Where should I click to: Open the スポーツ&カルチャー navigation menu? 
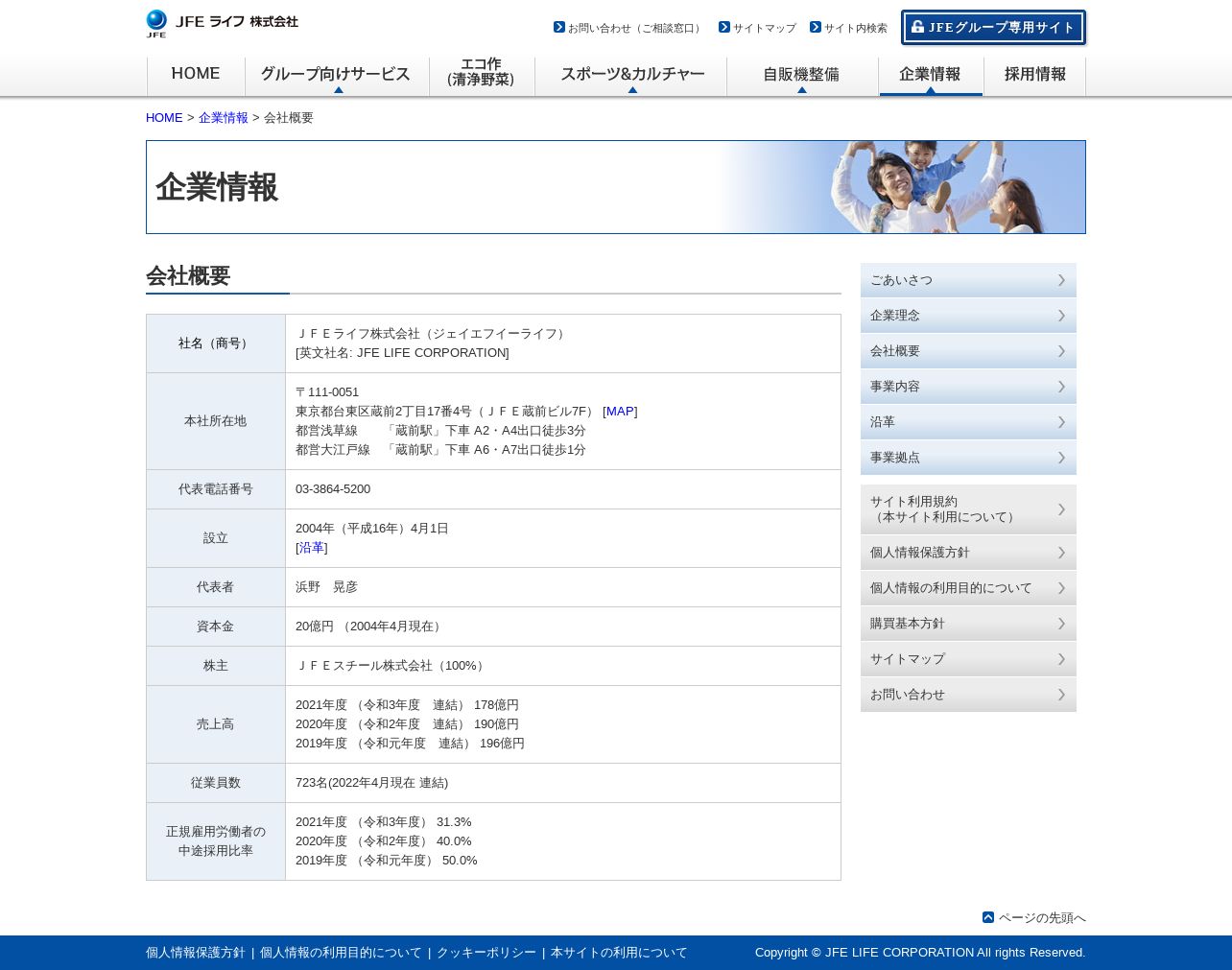click(x=631, y=76)
